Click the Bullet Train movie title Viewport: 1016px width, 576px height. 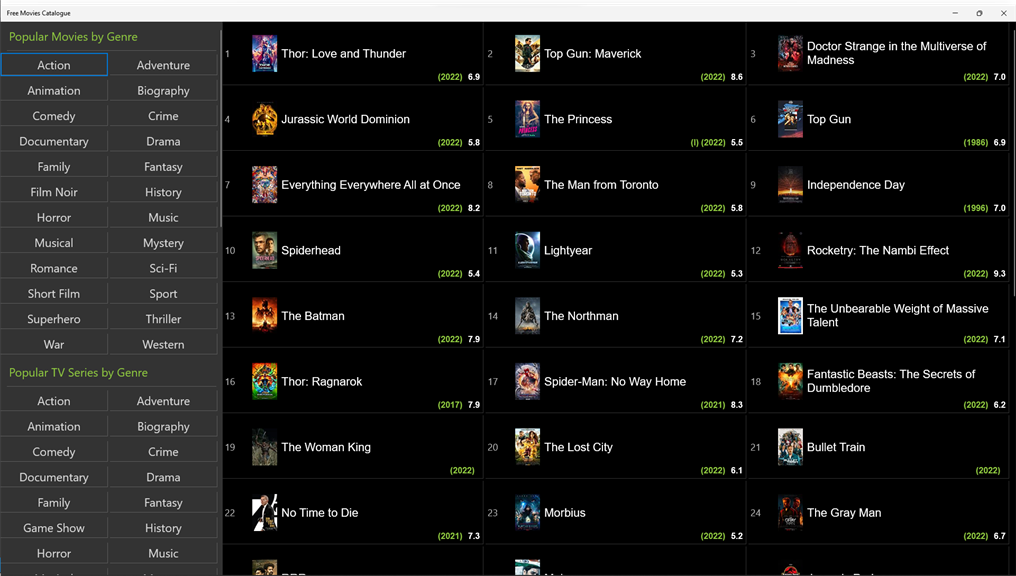836,447
